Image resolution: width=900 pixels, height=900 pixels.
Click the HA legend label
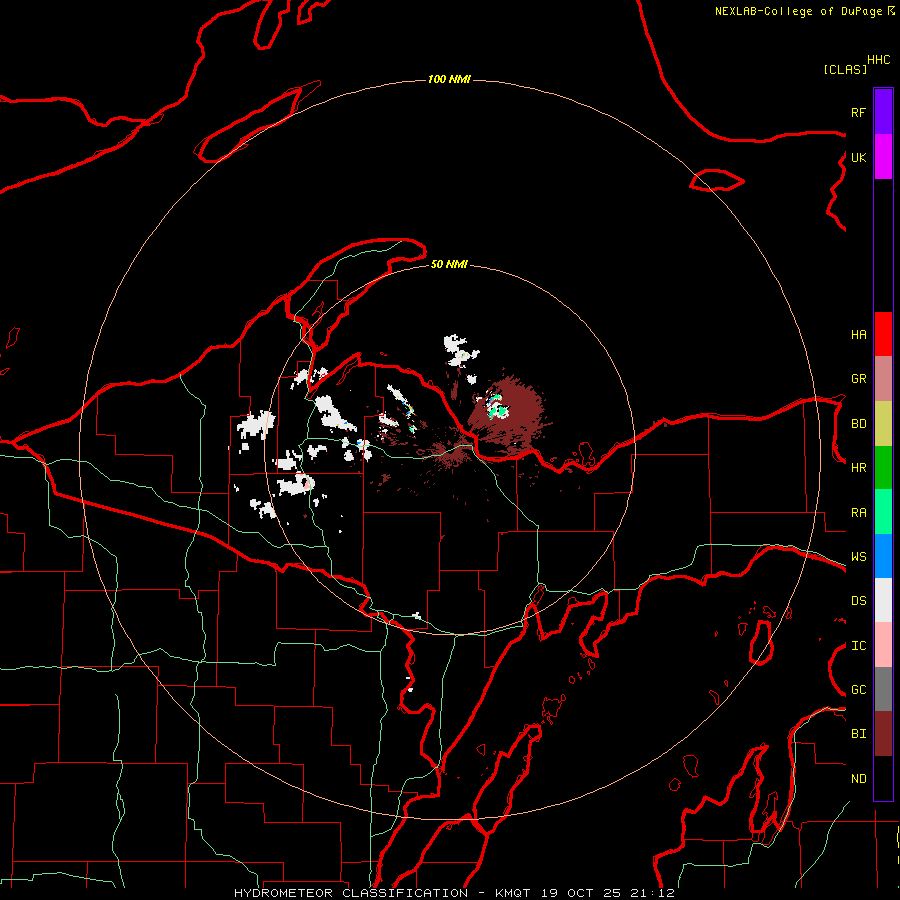click(858, 335)
